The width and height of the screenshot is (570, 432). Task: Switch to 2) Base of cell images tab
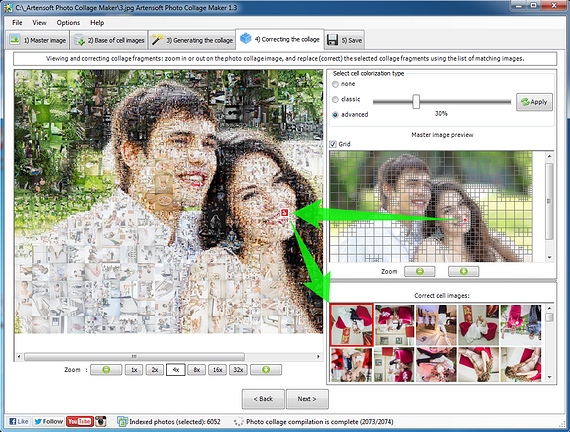point(109,40)
